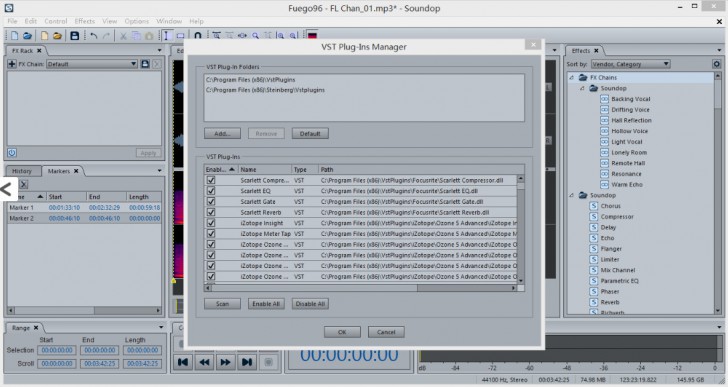Open Markers panel options arrow
Screen dimensions: 728x387
pyautogui.click(x=160, y=171)
